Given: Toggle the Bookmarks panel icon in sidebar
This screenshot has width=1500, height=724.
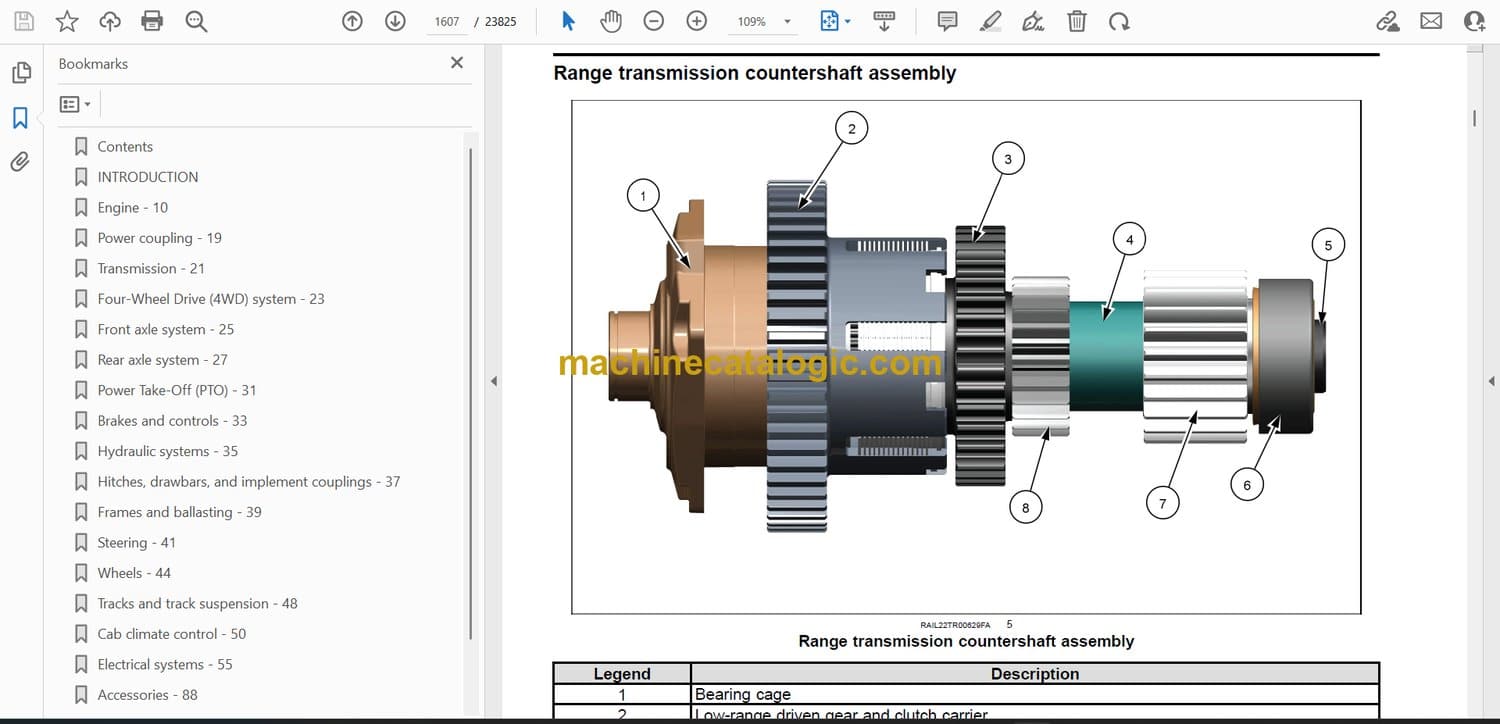Looking at the screenshot, I should (x=20, y=118).
